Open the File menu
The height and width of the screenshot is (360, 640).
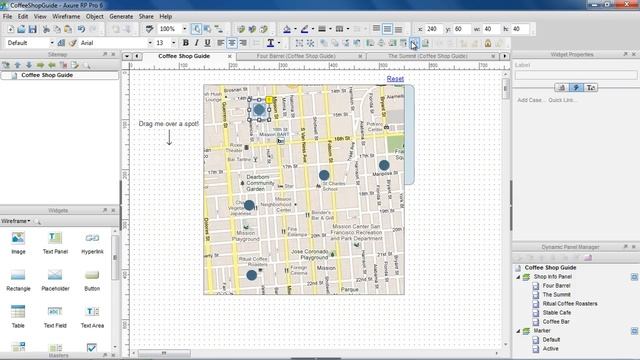click(7, 16)
